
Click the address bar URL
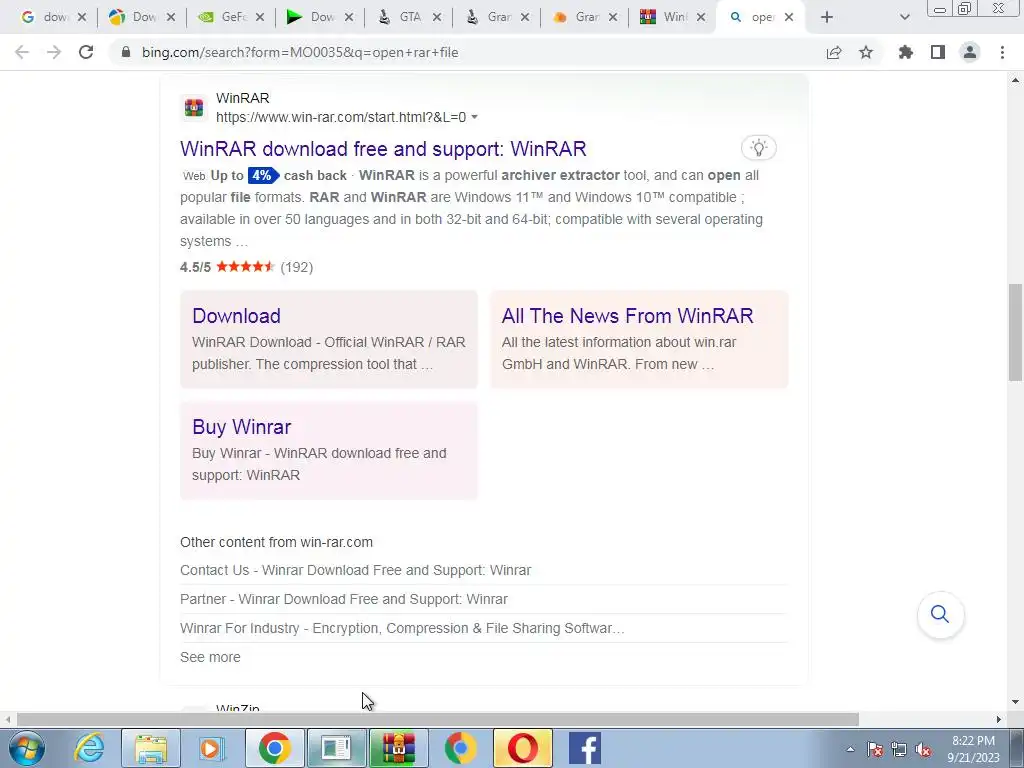[x=300, y=52]
